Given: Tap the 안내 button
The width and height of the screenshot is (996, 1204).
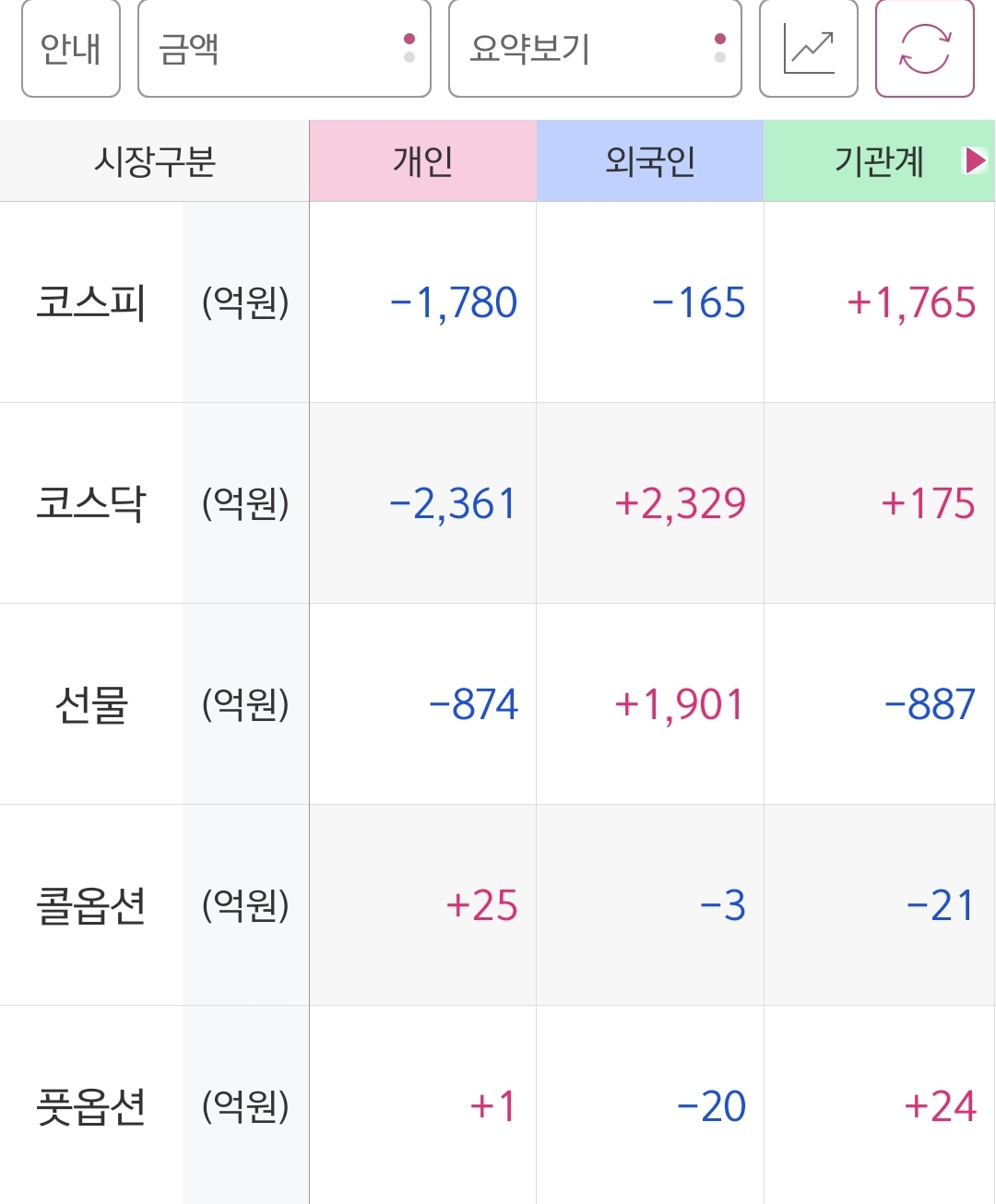Looking at the screenshot, I should (x=71, y=49).
